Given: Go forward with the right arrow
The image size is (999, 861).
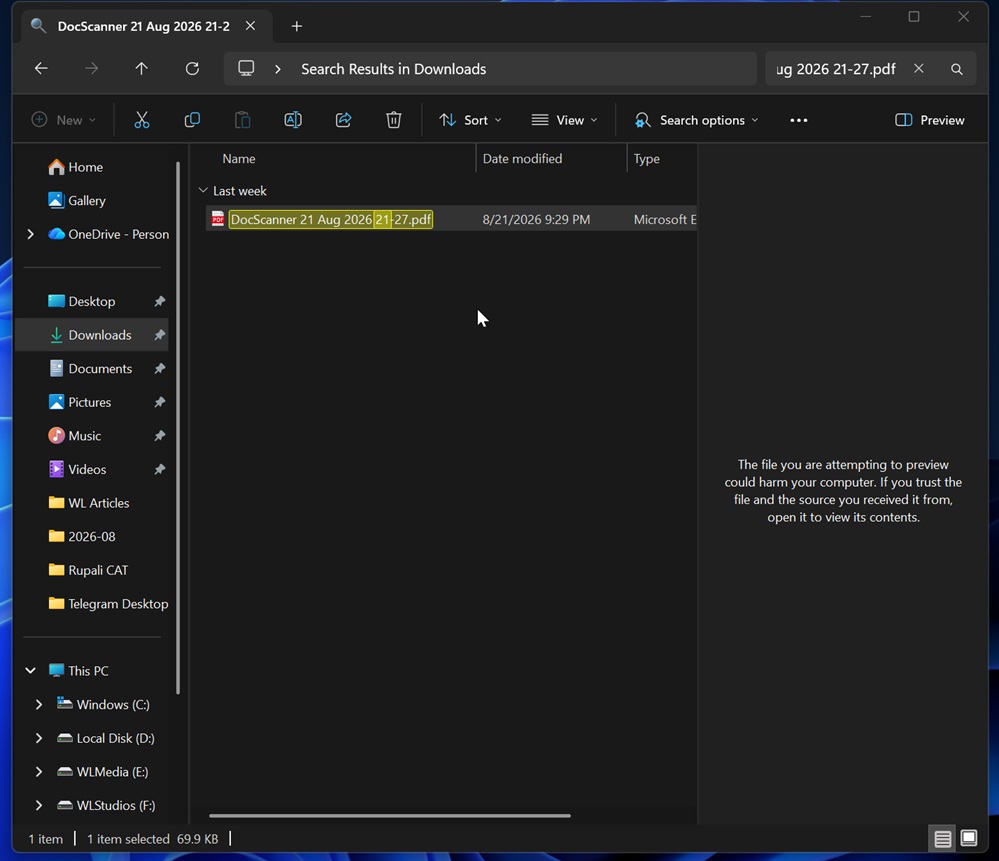Looking at the screenshot, I should (92, 68).
